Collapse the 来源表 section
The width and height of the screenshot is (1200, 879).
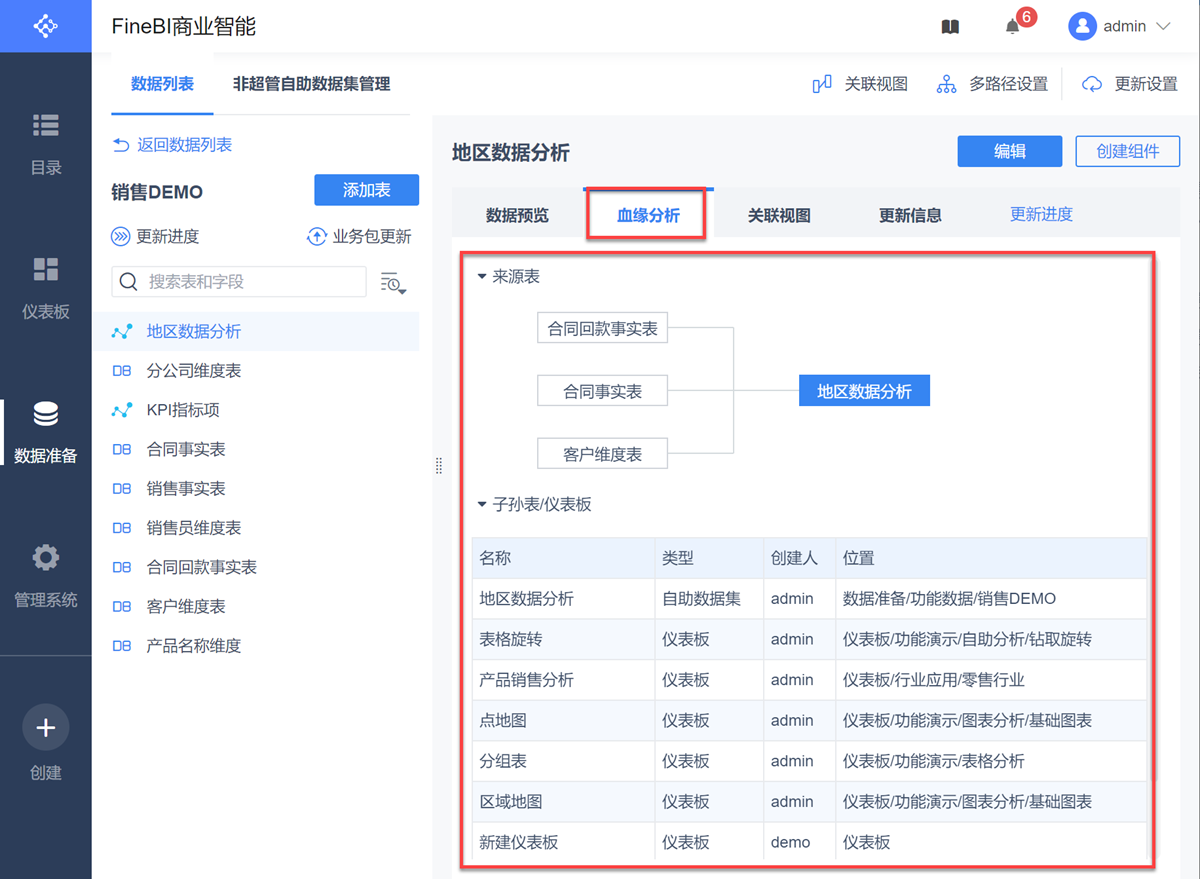coord(482,276)
